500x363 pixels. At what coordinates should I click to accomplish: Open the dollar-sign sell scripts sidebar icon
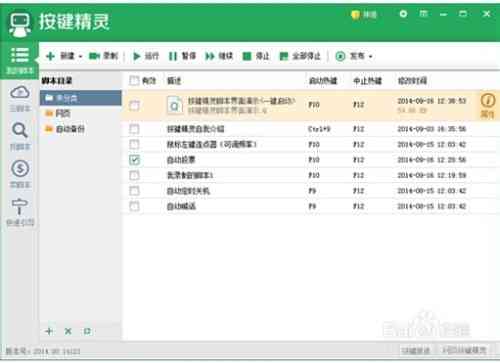coord(20,168)
